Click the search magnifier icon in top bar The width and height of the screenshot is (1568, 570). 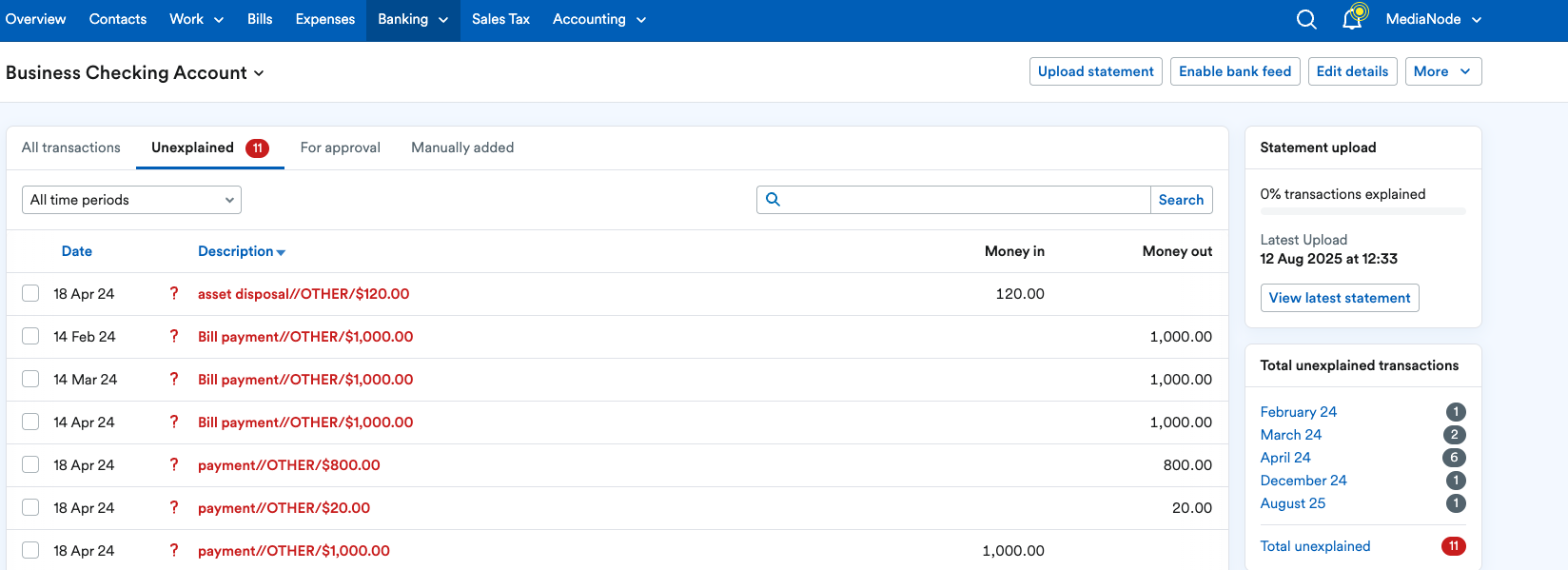tap(1306, 19)
